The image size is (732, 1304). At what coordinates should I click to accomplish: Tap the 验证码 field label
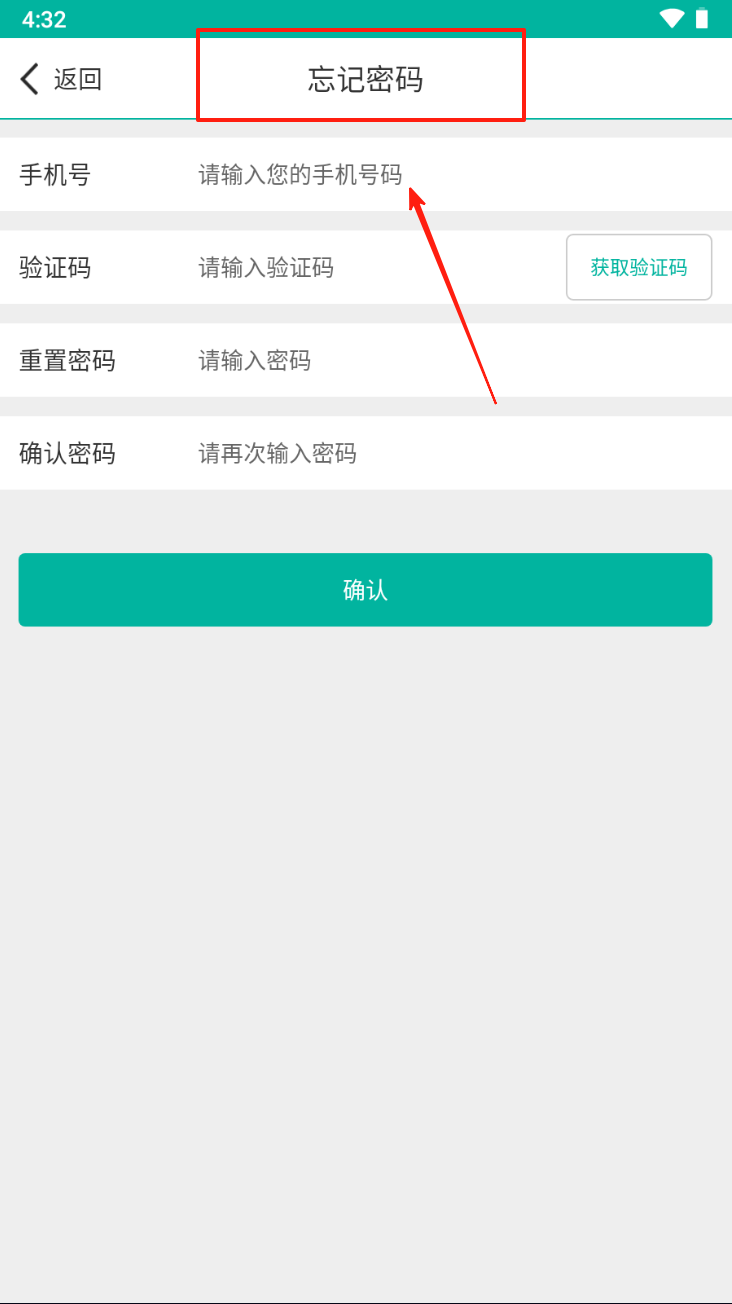[x=55, y=267]
